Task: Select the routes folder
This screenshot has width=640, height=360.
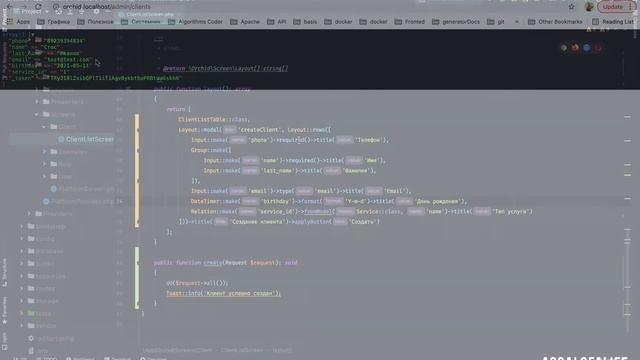Action: click(x=41, y=289)
